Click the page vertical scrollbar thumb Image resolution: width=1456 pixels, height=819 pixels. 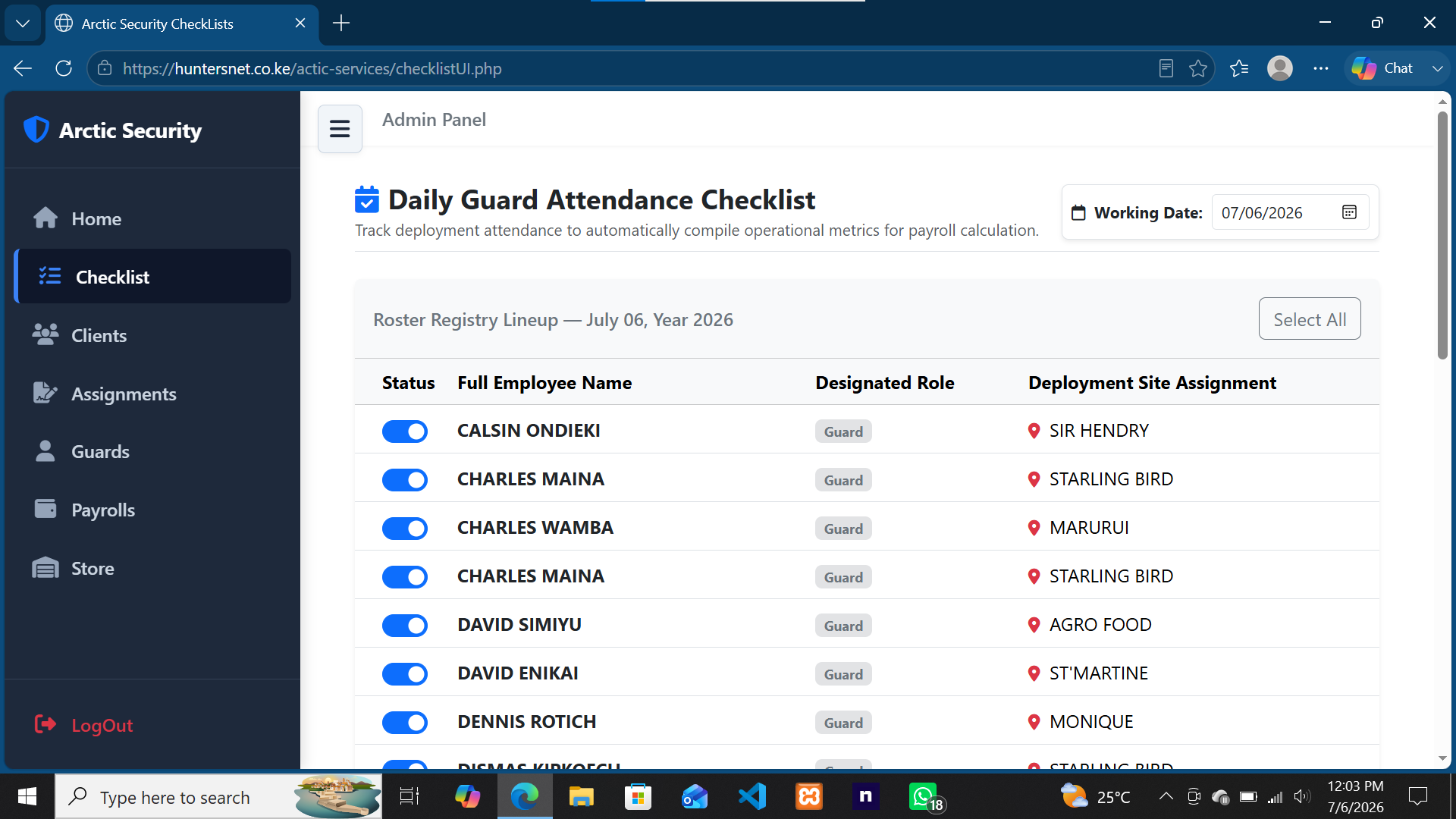(x=1442, y=235)
